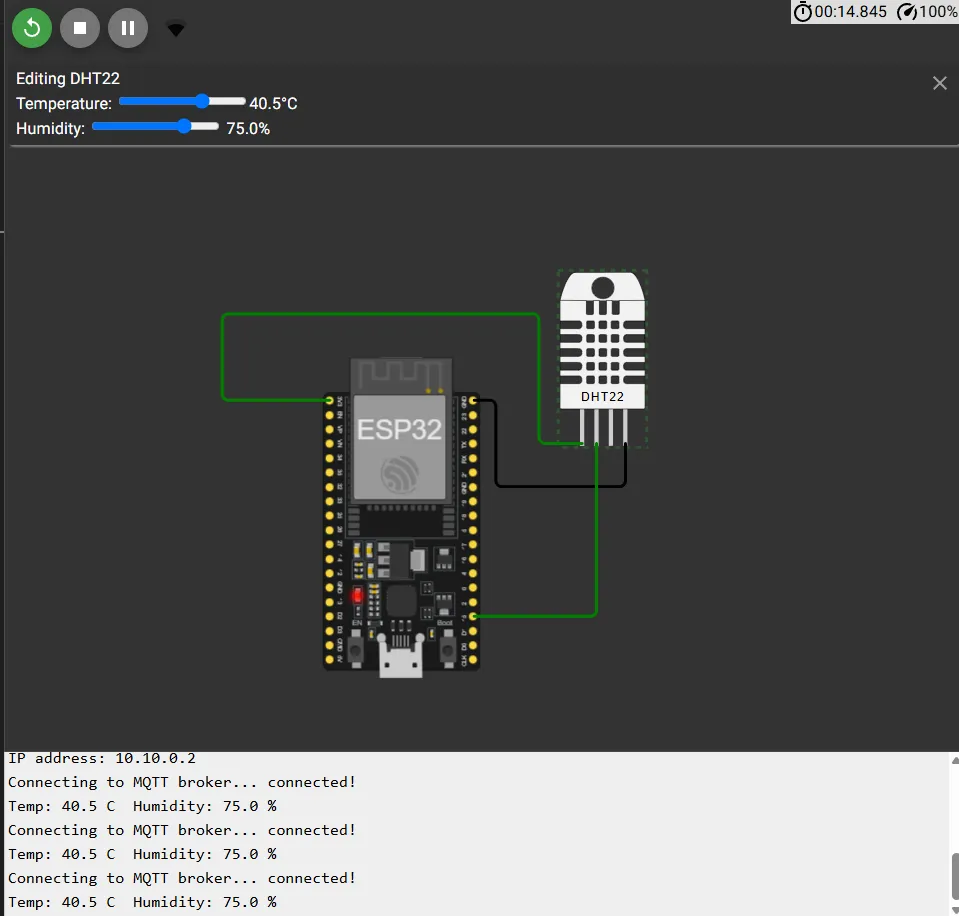Click the ESP32 top-right GND pin
Screen dimensions: 959x916
[x=473, y=401]
